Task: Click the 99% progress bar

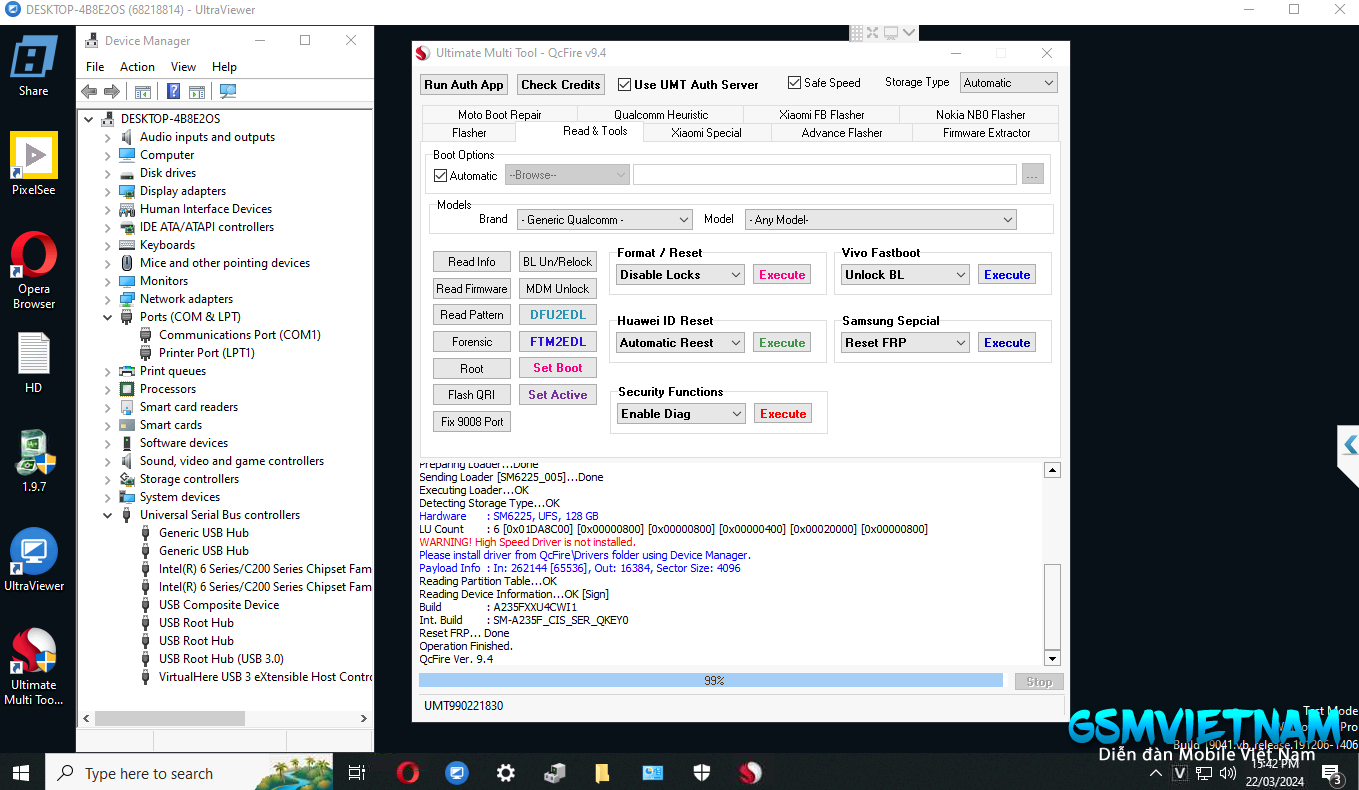Action: (711, 681)
